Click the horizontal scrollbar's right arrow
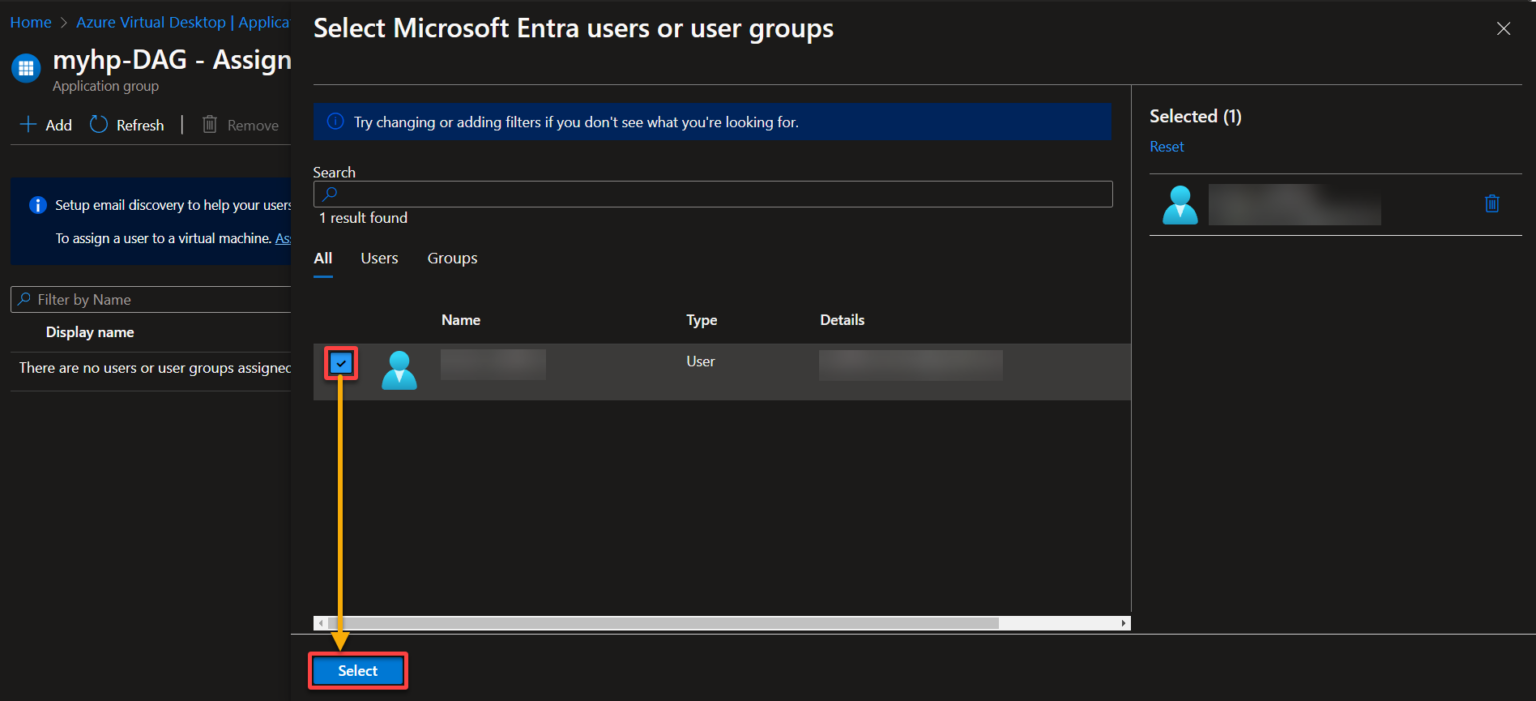 click(1122, 623)
